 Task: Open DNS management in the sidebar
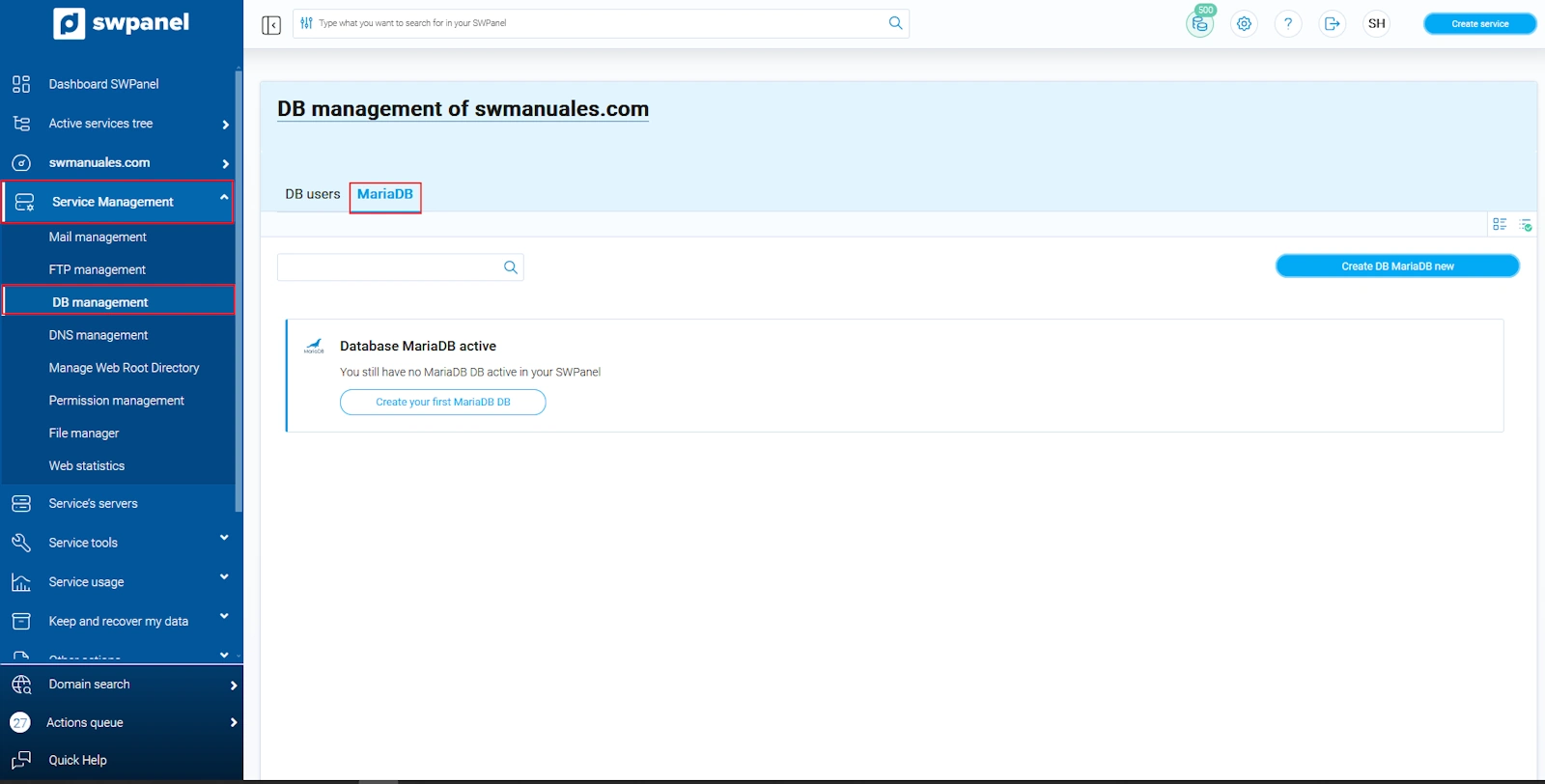pos(98,335)
